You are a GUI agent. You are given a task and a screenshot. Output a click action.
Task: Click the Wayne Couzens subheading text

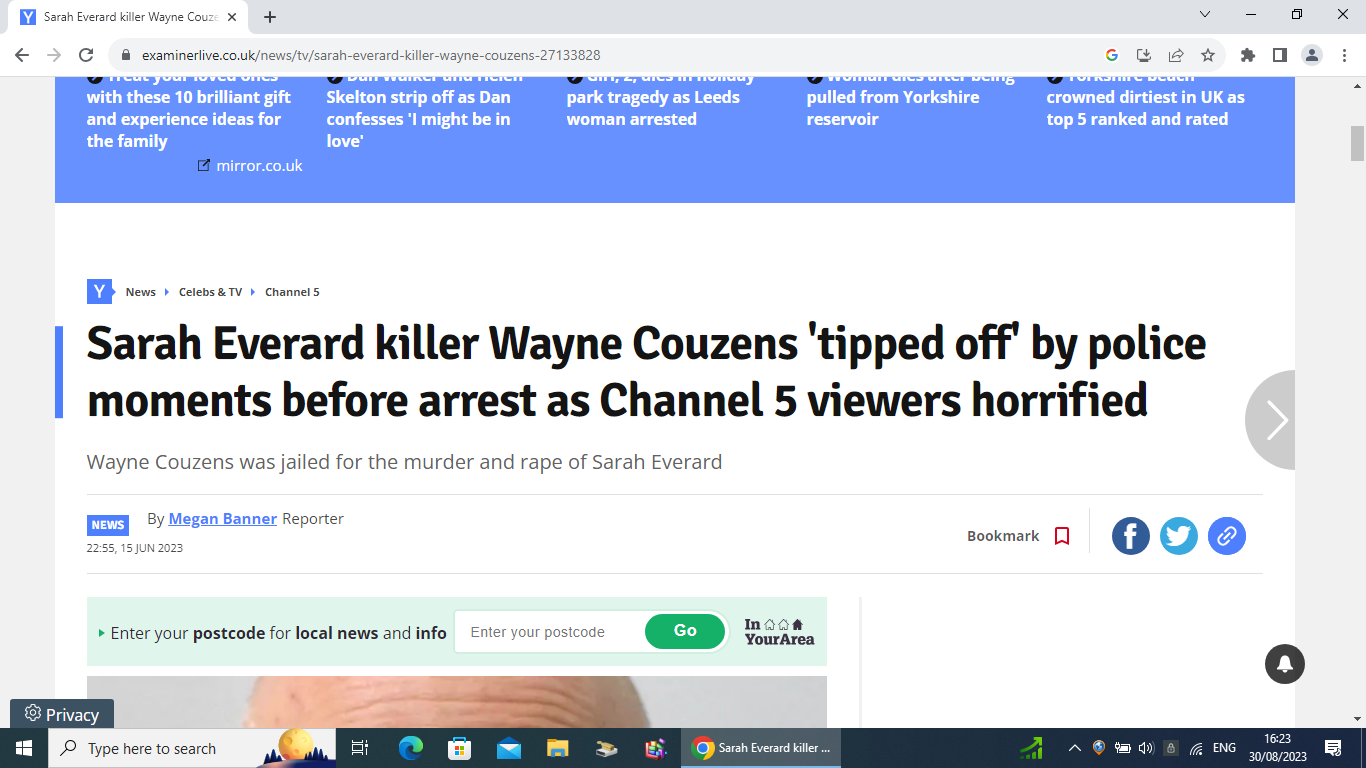[404, 462]
